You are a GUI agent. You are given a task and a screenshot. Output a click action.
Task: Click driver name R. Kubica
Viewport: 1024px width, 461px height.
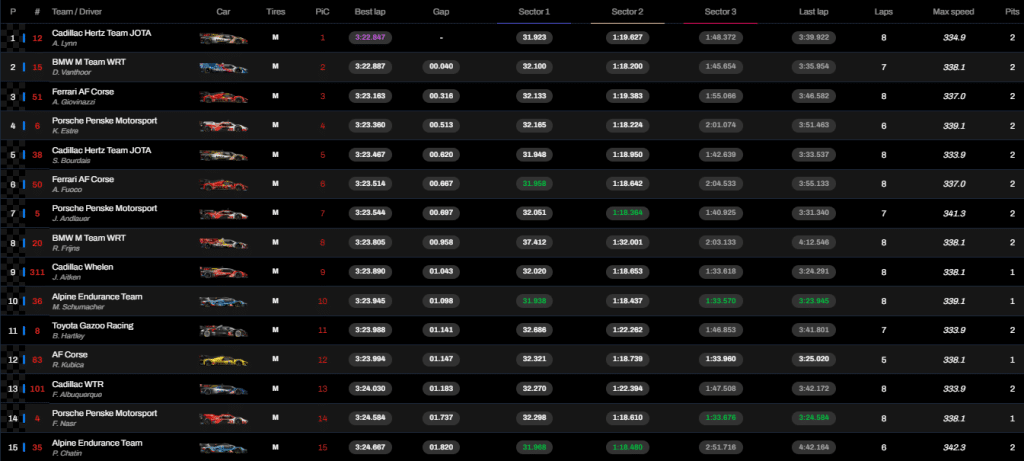coord(69,365)
